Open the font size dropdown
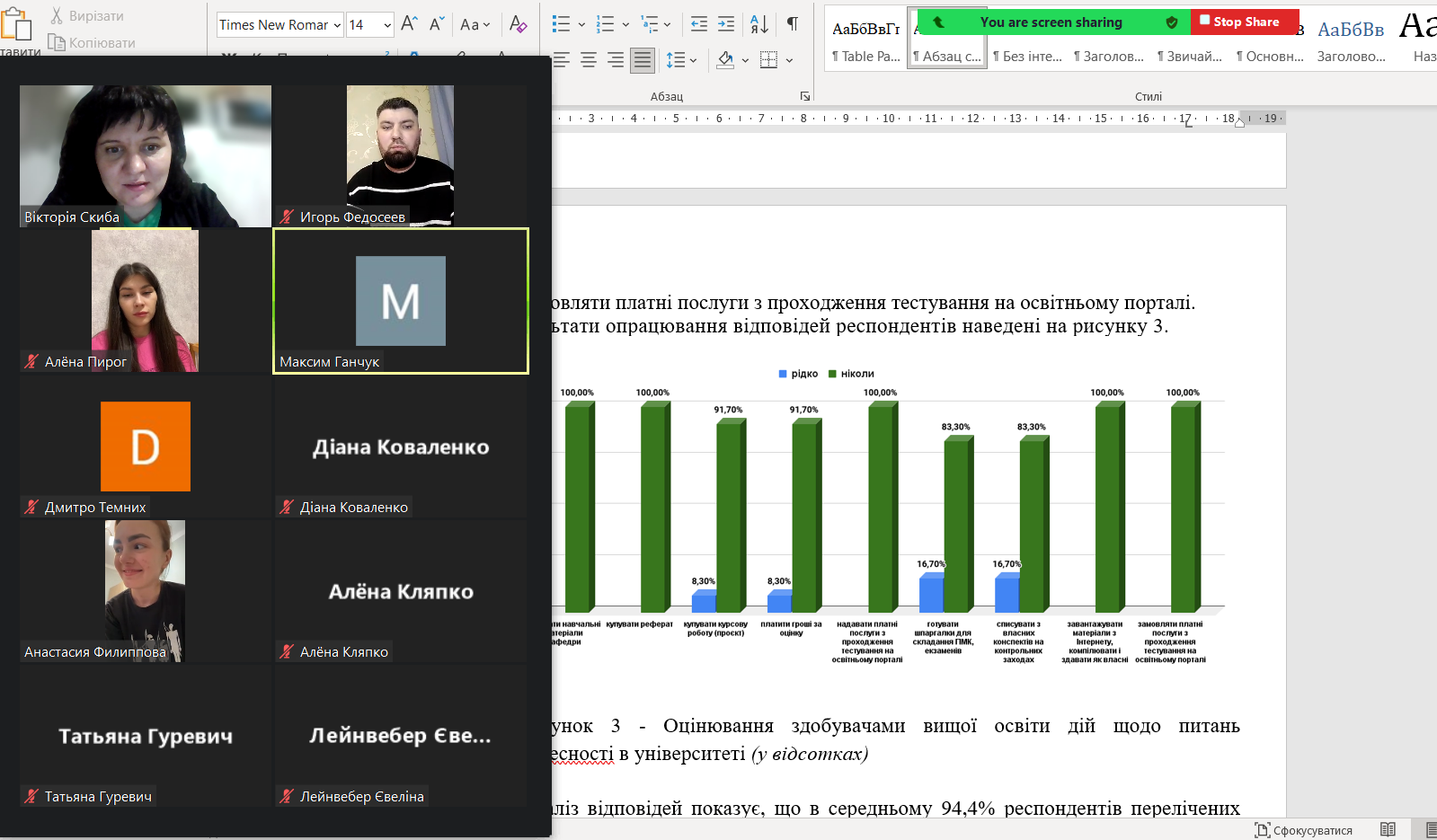This screenshot has height=840, width=1437. (387, 25)
